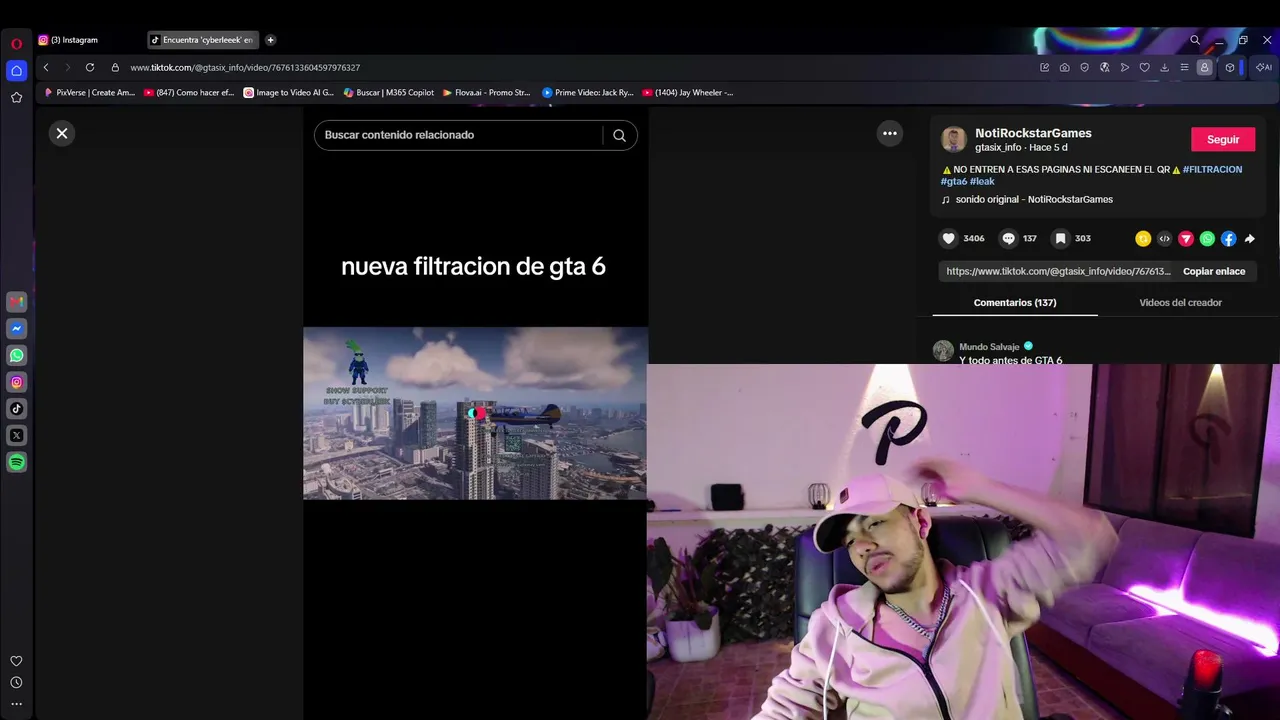
Task: Open the Opera main menu logo
Action: coord(16,44)
